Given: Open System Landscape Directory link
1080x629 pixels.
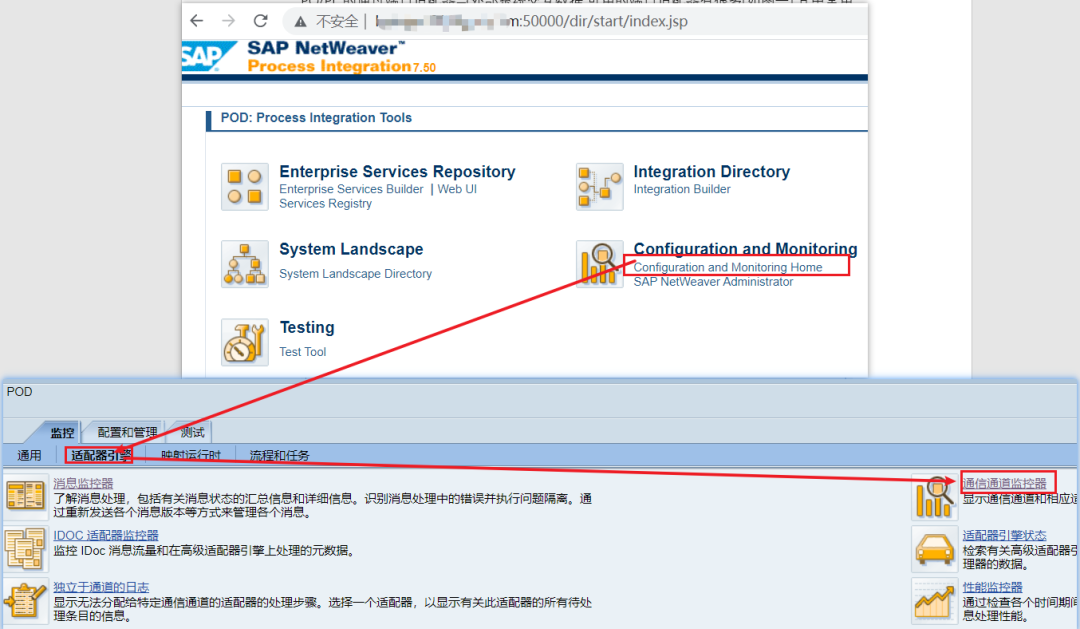Looking at the screenshot, I should pos(355,274).
